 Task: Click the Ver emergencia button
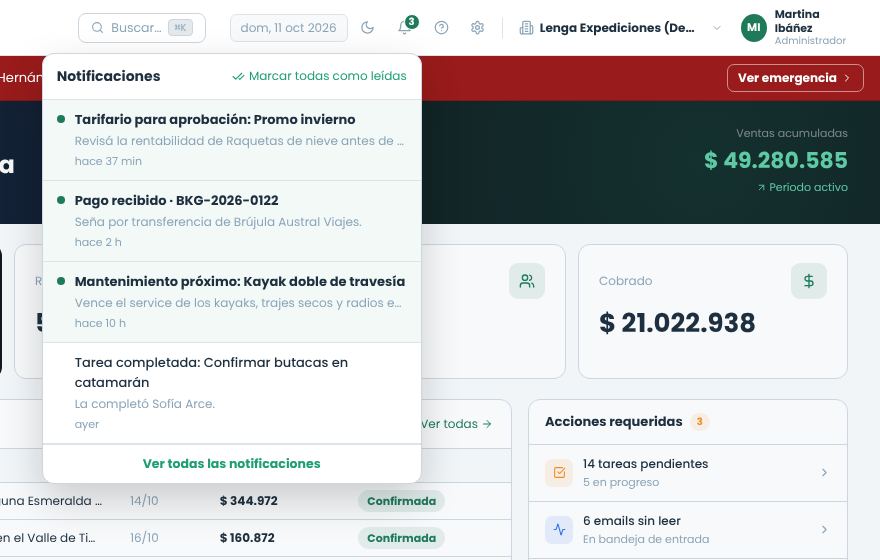795,78
